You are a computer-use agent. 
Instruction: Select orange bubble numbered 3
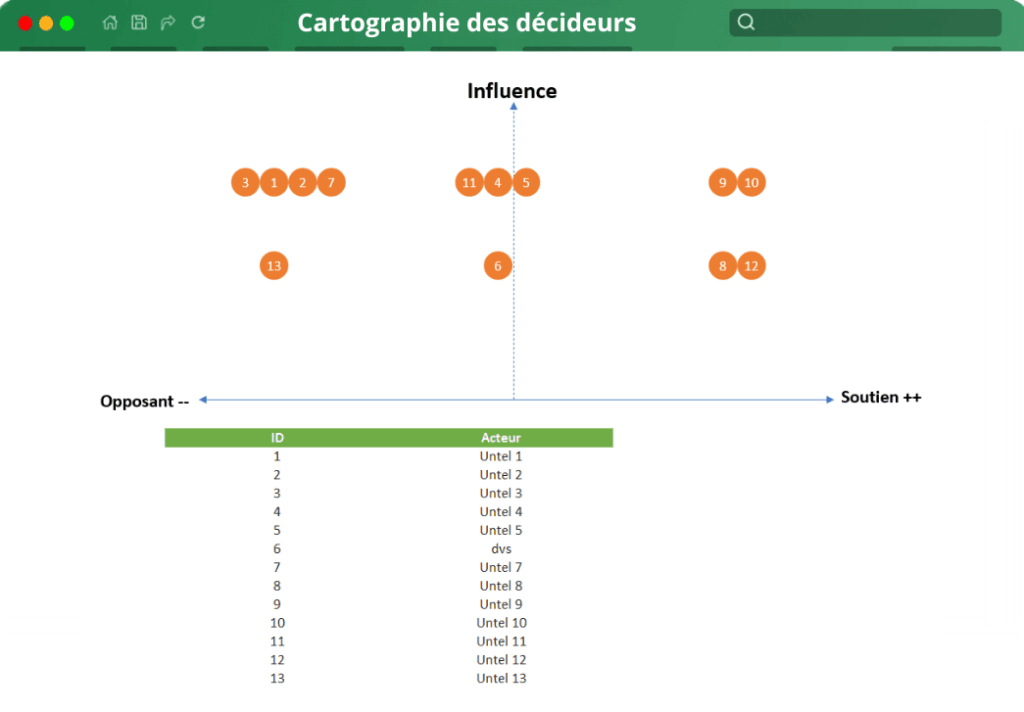pyautogui.click(x=245, y=183)
